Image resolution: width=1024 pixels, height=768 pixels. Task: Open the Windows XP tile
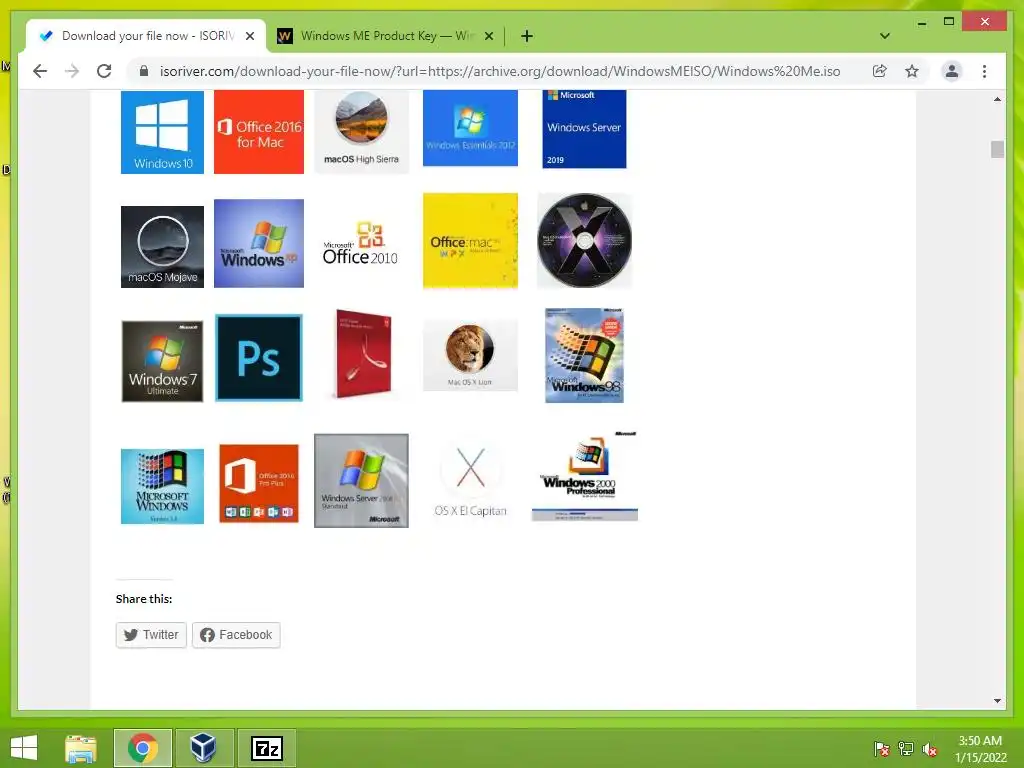(x=259, y=243)
